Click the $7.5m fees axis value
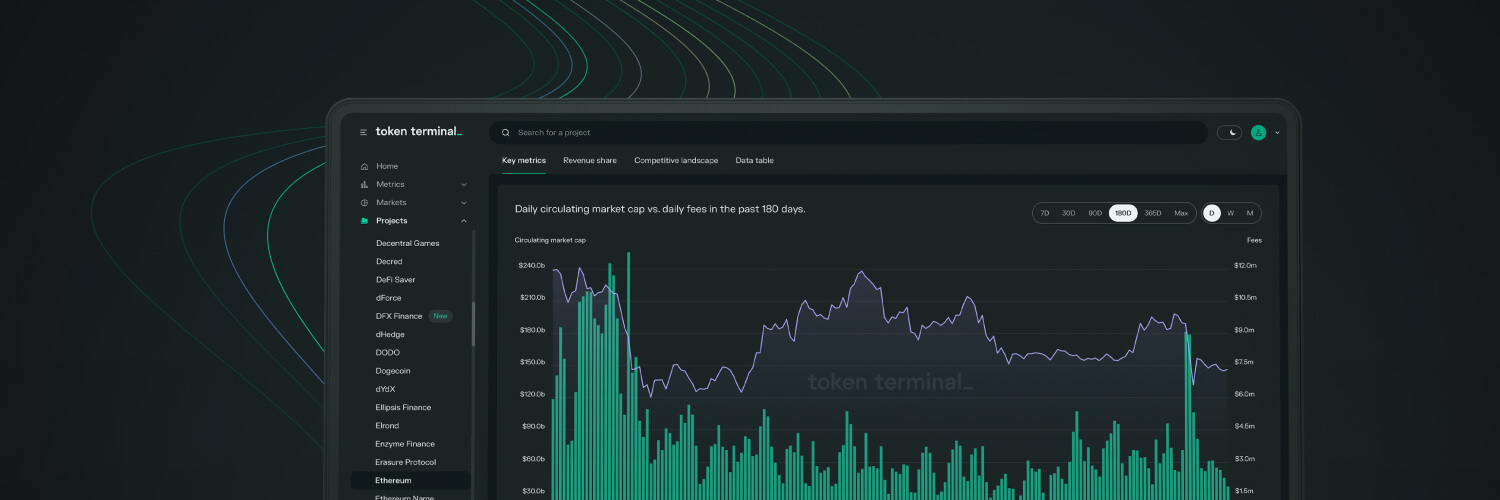The image size is (1500, 500). click(1244, 362)
